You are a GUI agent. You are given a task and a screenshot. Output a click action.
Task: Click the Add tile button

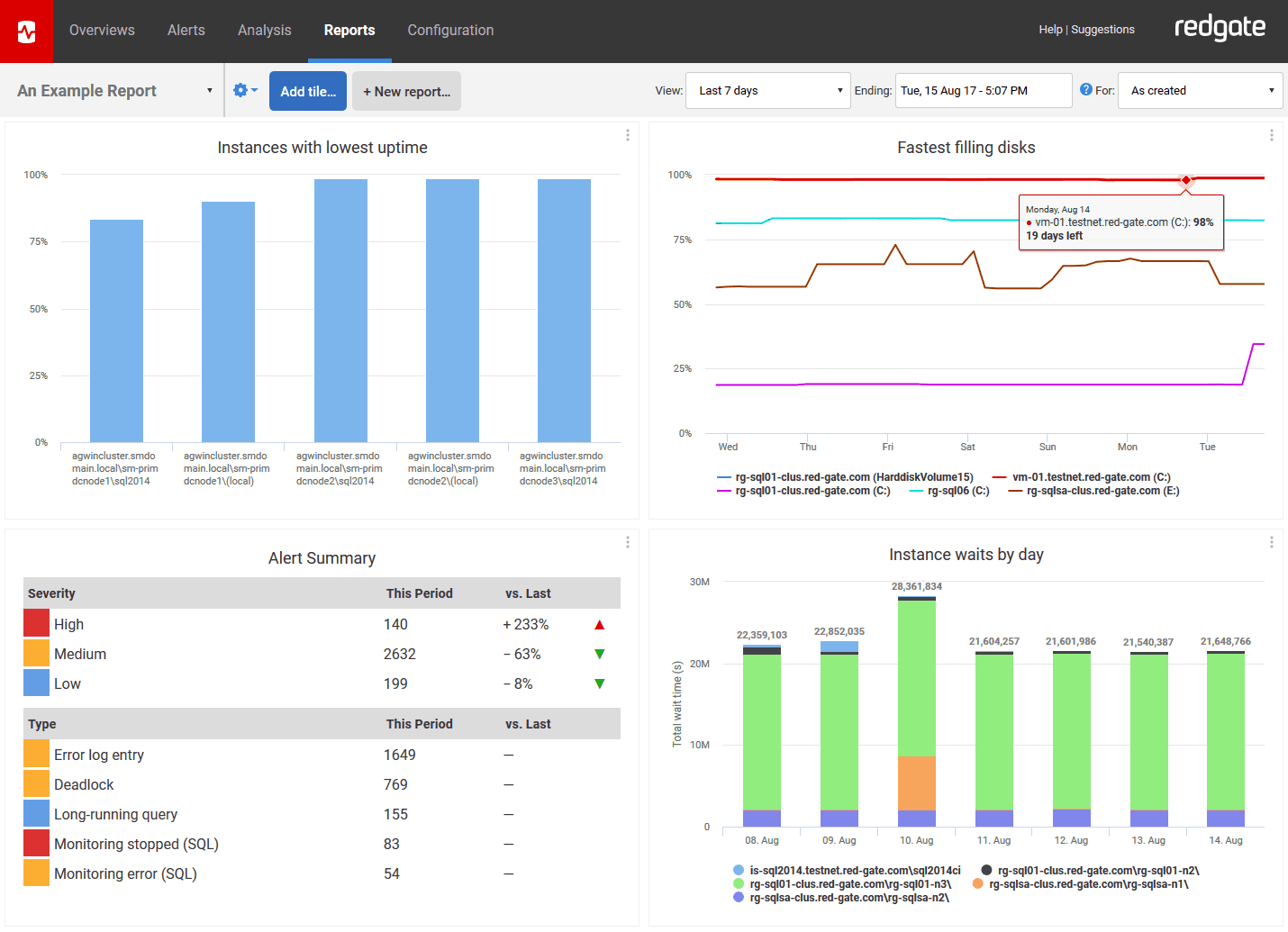tap(307, 91)
